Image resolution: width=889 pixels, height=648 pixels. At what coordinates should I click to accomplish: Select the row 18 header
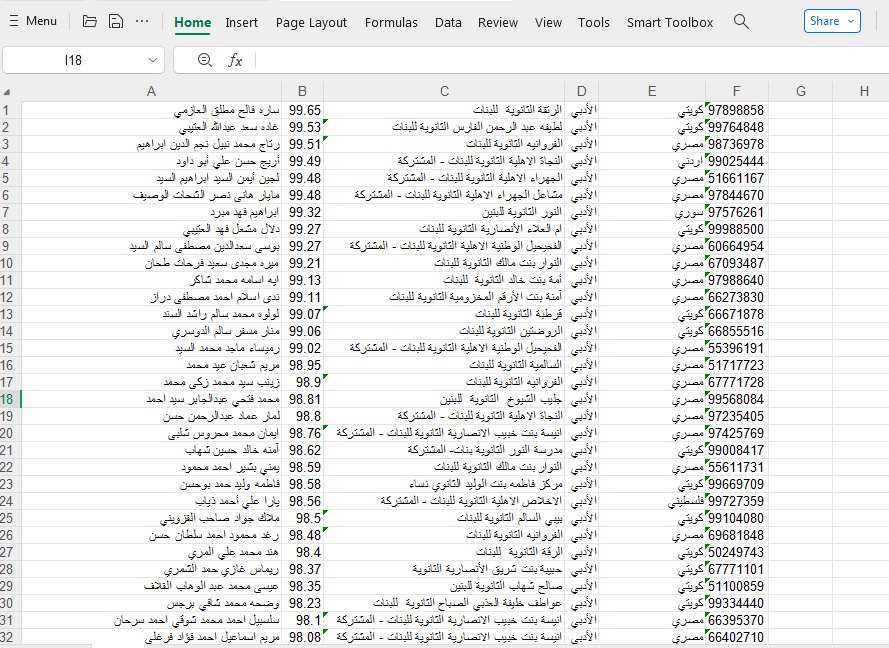(7, 399)
